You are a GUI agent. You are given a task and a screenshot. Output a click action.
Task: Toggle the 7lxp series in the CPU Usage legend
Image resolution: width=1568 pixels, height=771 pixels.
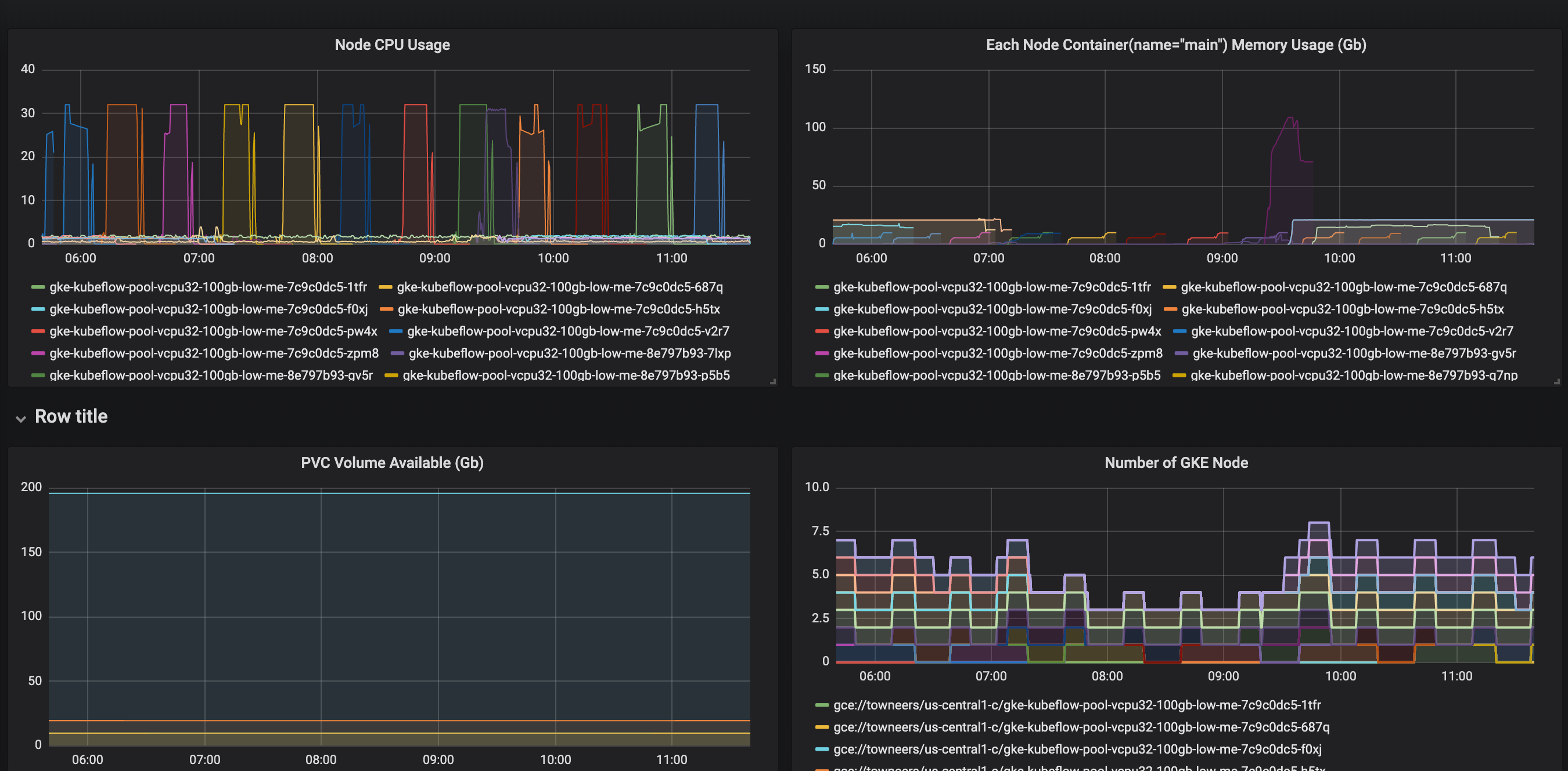pos(569,354)
